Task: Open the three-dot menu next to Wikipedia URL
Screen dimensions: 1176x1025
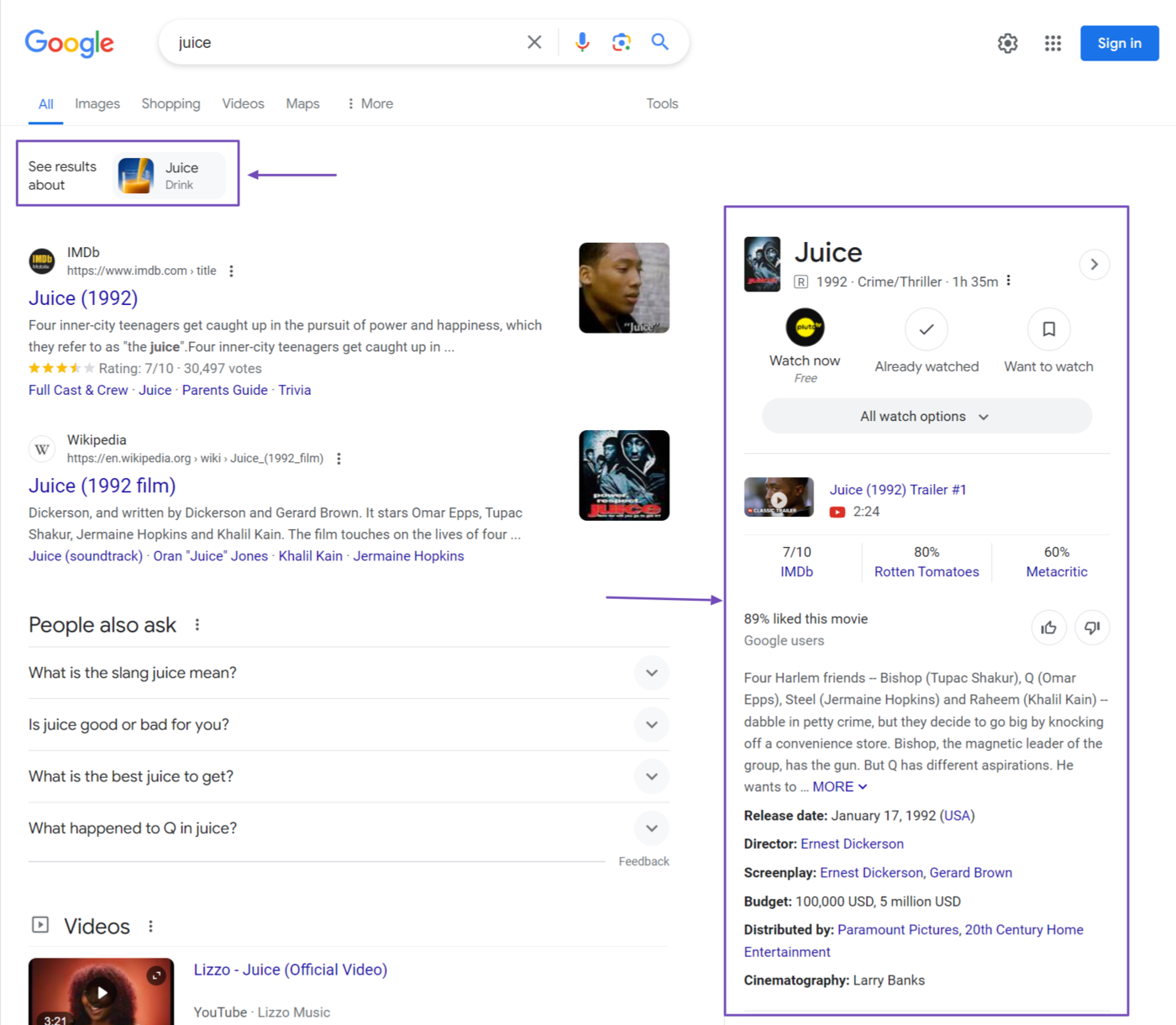Action: coord(339,458)
